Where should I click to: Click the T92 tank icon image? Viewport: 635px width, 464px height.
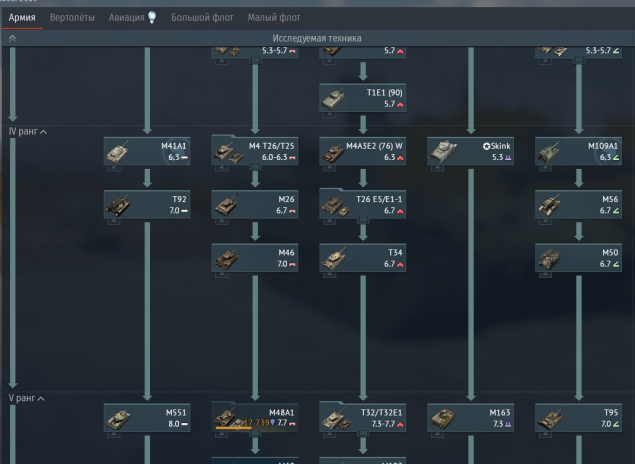(x=118, y=206)
